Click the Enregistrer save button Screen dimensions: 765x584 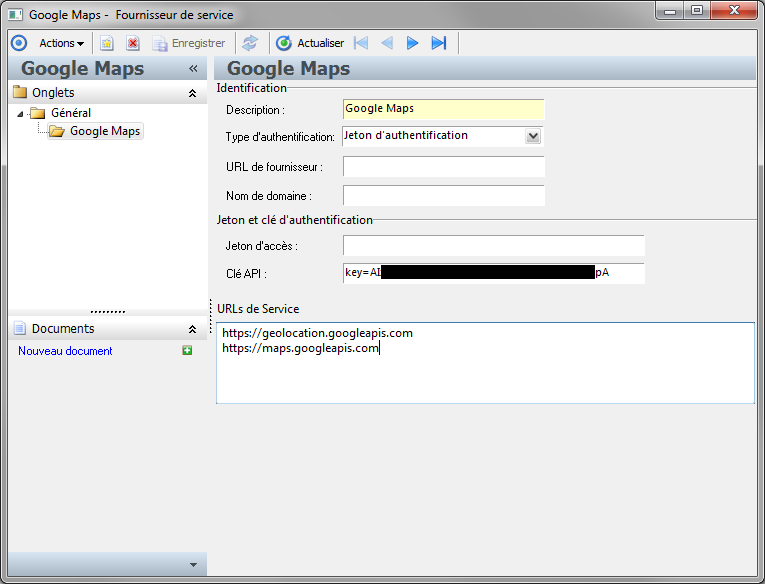click(188, 43)
